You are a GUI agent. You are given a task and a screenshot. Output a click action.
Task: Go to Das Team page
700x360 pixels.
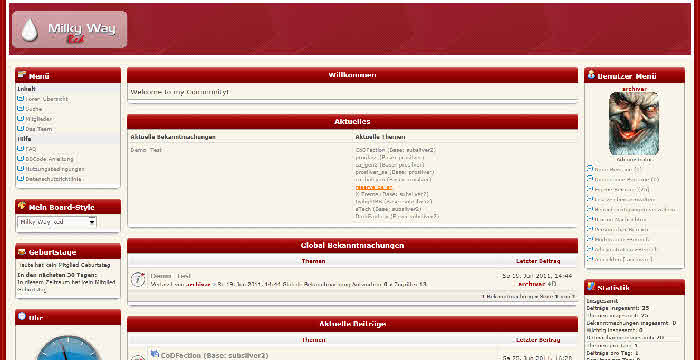pos(38,129)
